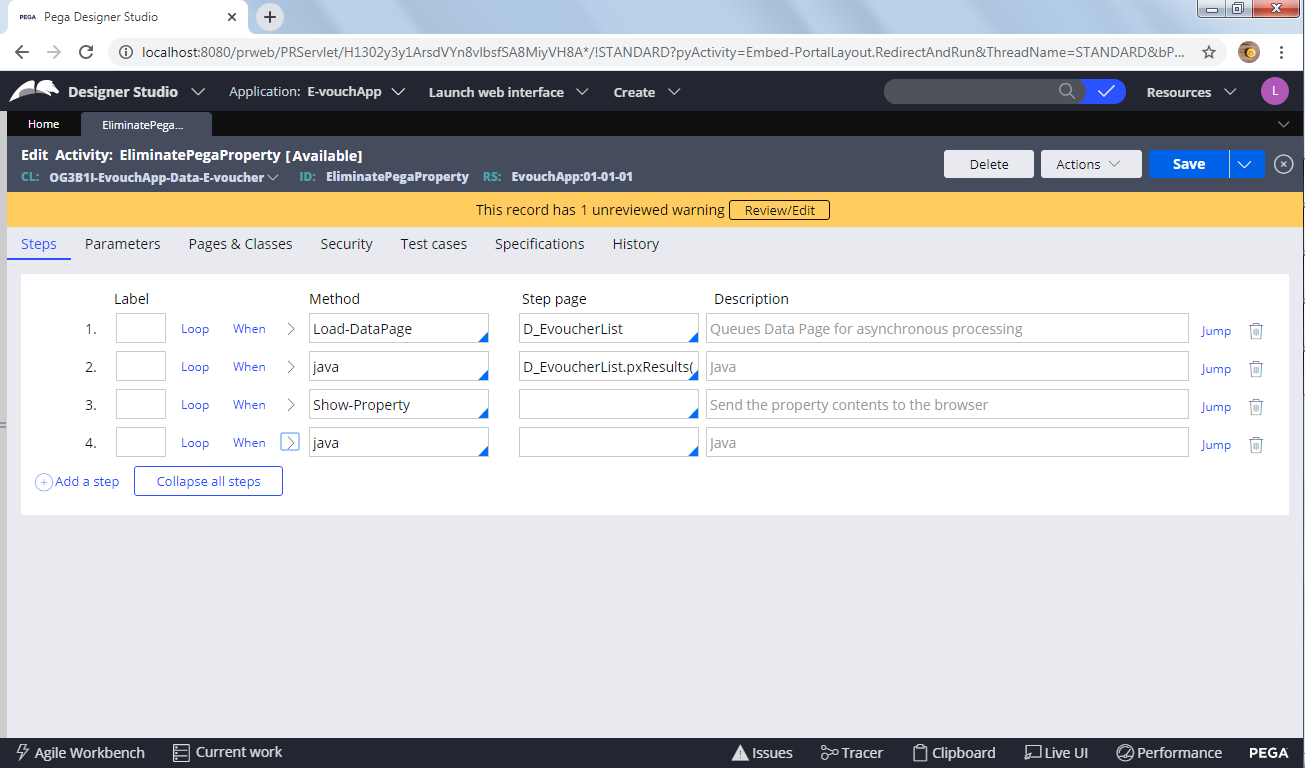Open the Tracer tool

click(850, 752)
